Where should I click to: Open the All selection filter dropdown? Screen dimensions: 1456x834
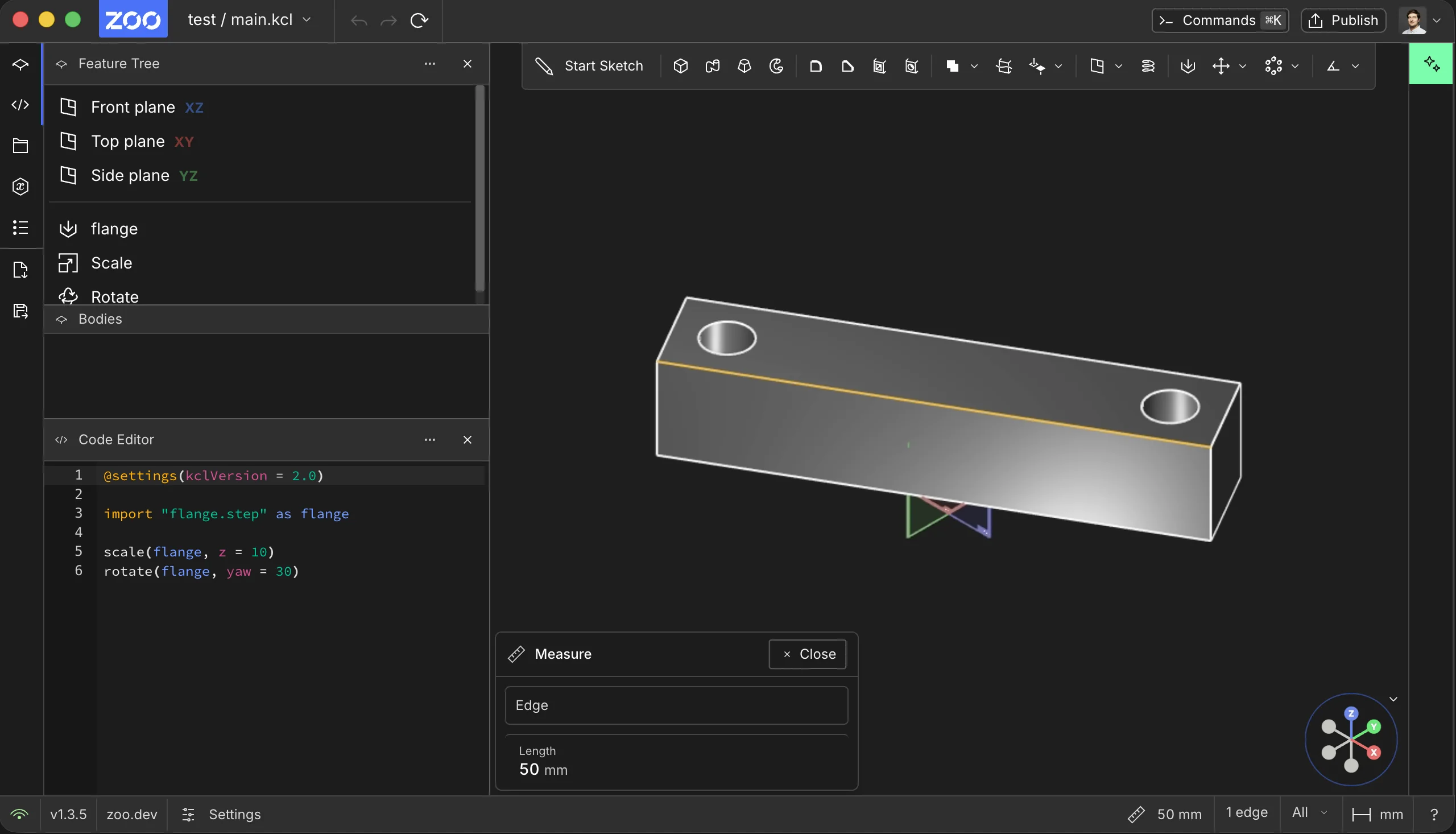(1309, 813)
